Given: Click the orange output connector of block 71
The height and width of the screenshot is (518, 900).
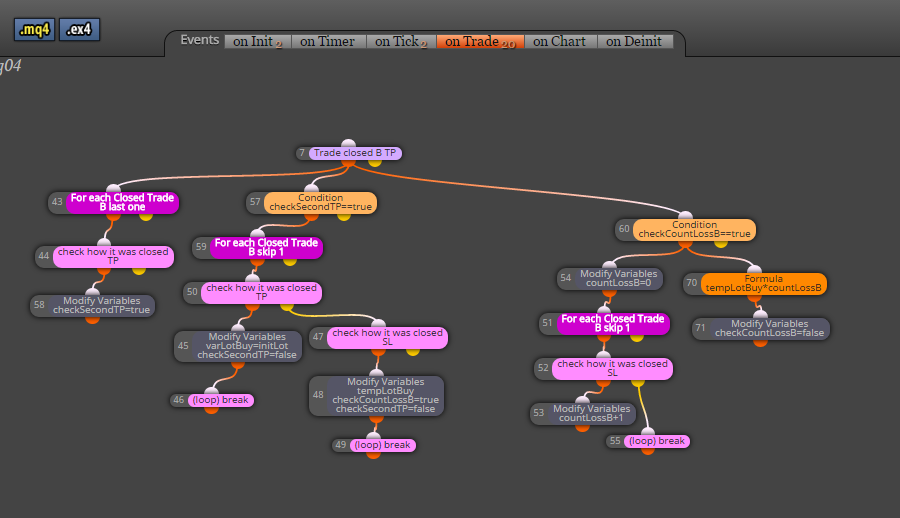Looking at the screenshot, I should coord(761,342).
